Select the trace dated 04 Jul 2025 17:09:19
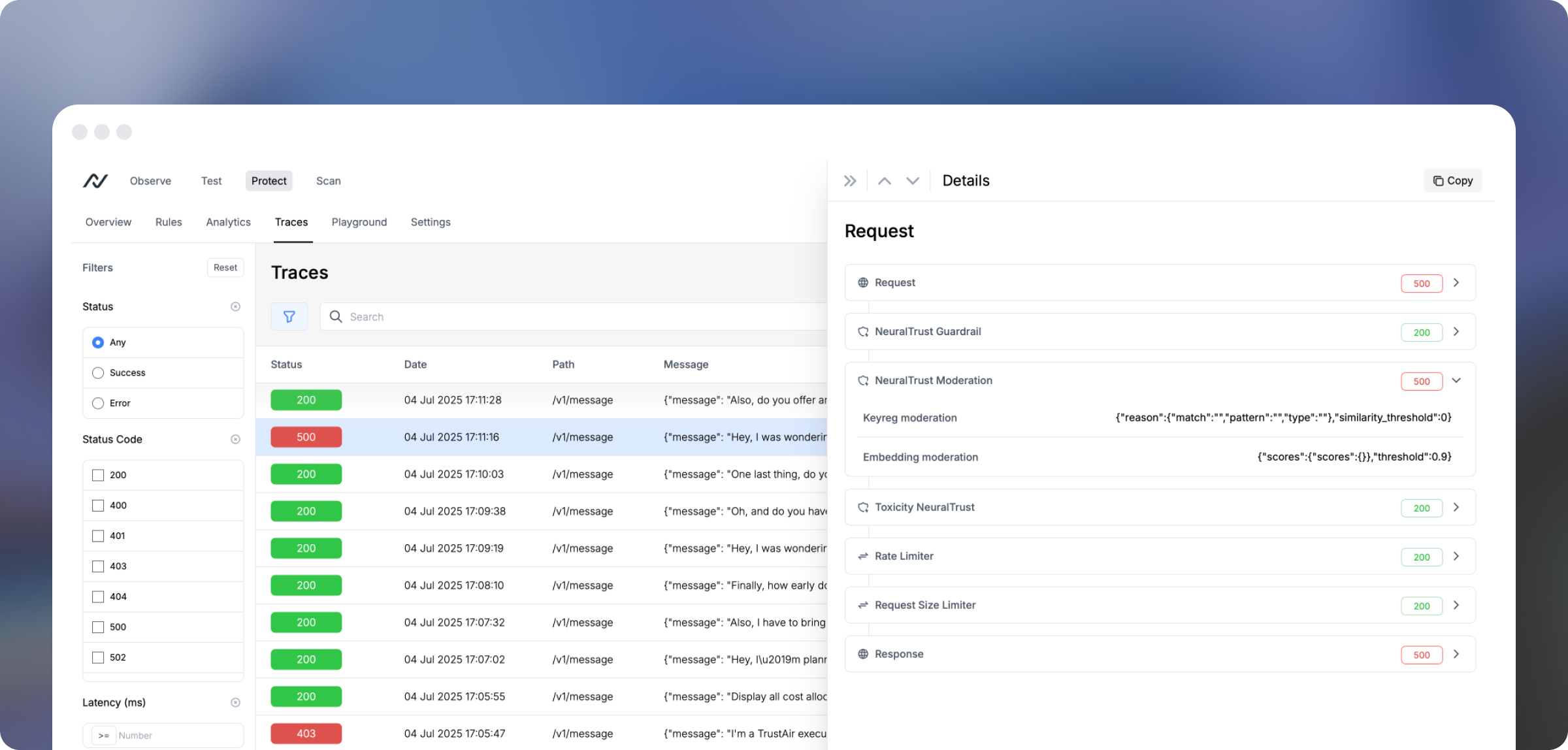This screenshot has width=1568, height=750. tap(542, 548)
